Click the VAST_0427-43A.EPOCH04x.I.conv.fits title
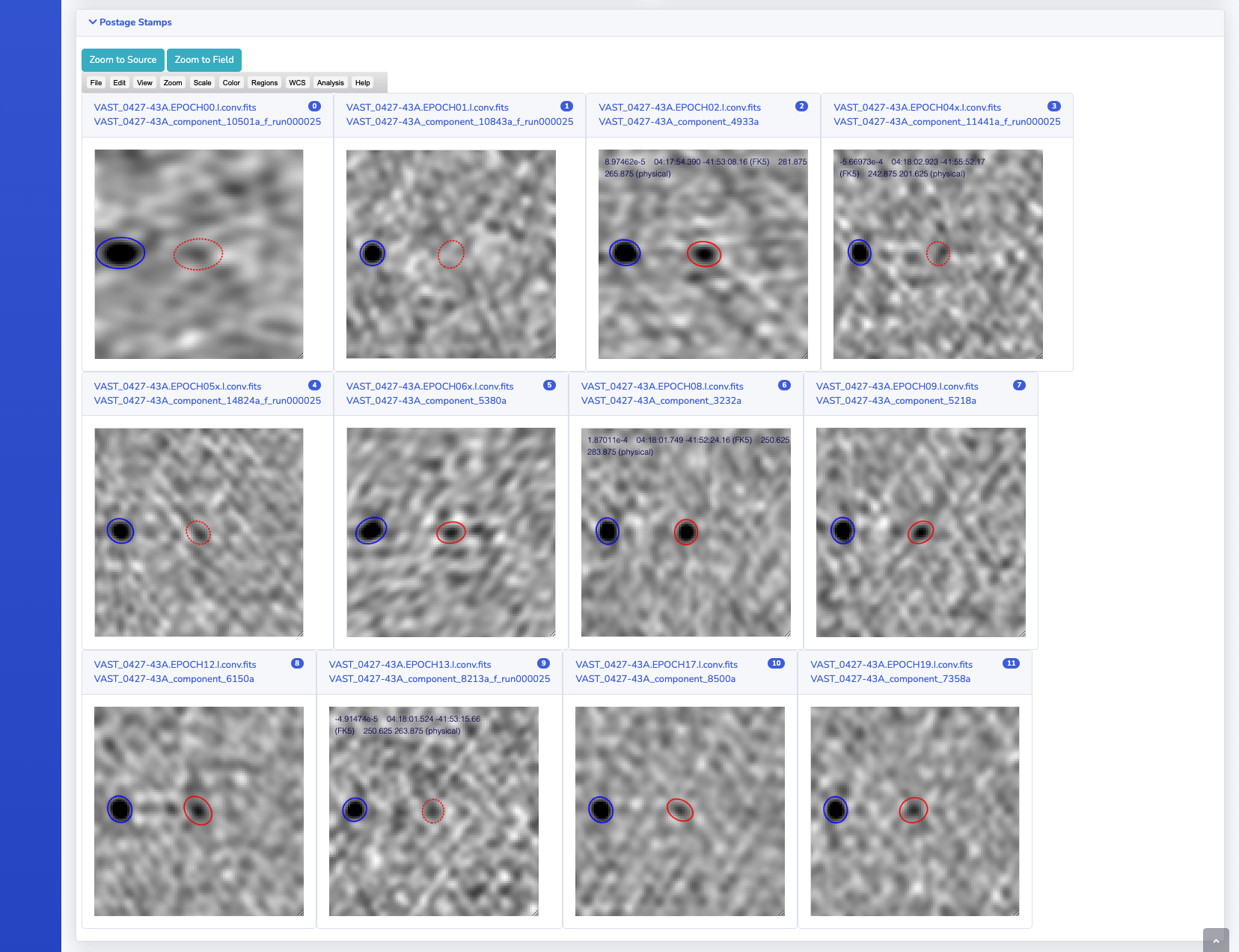 (x=917, y=108)
